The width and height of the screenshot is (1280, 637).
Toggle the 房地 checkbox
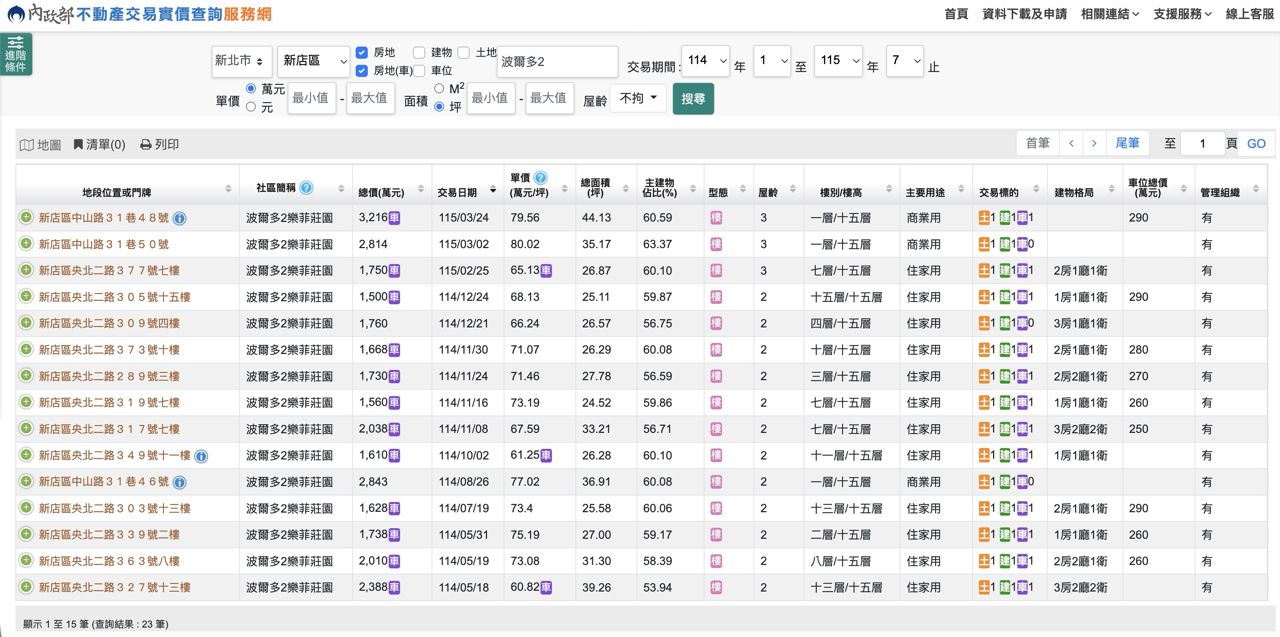coord(362,52)
